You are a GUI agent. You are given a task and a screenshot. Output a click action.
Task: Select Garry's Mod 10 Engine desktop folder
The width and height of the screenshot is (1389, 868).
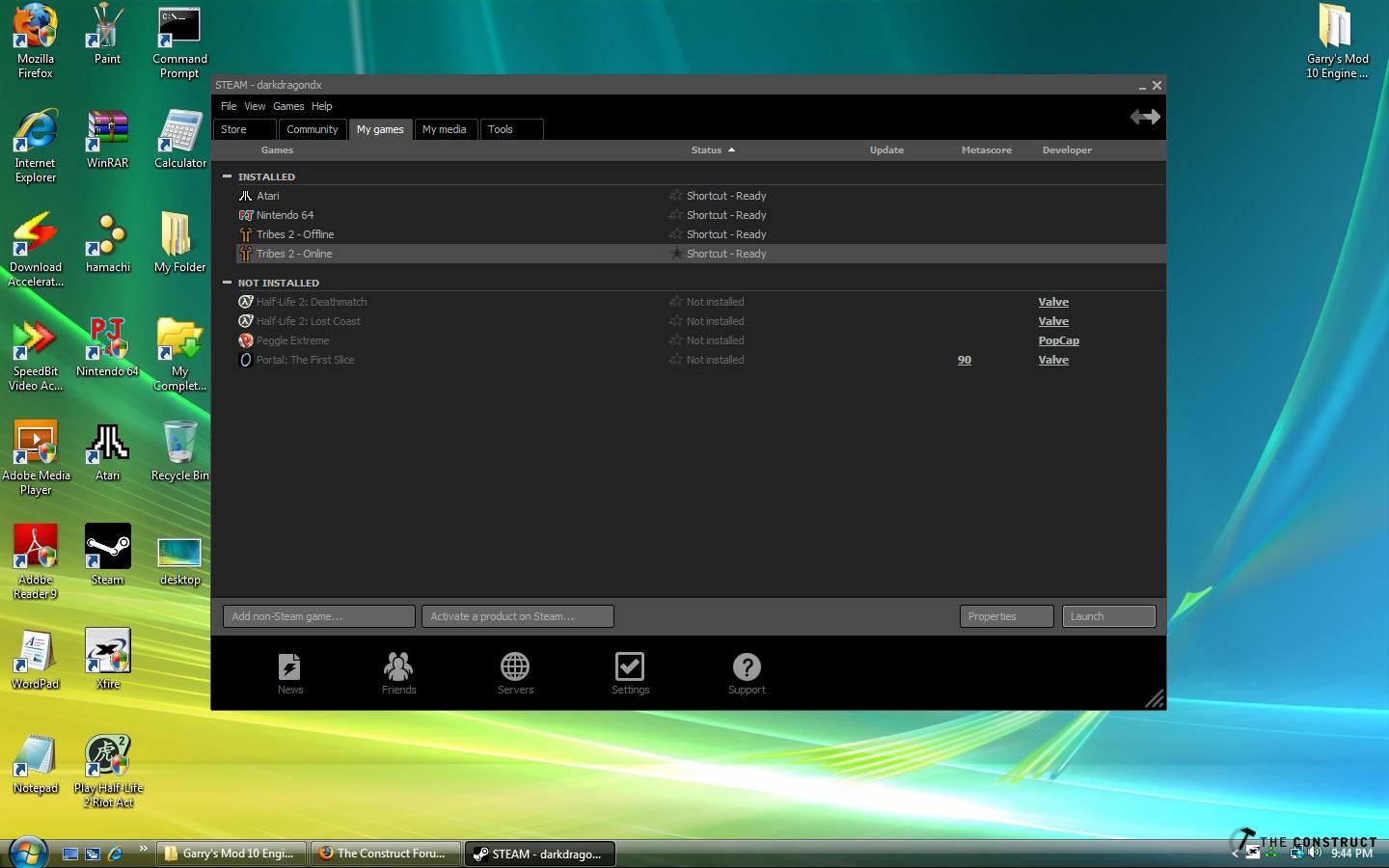1337,41
